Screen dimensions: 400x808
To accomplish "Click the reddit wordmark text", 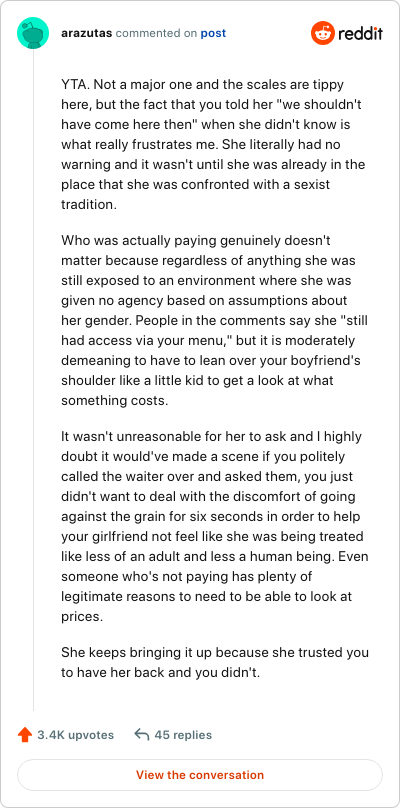I will (x=360, y=34).
